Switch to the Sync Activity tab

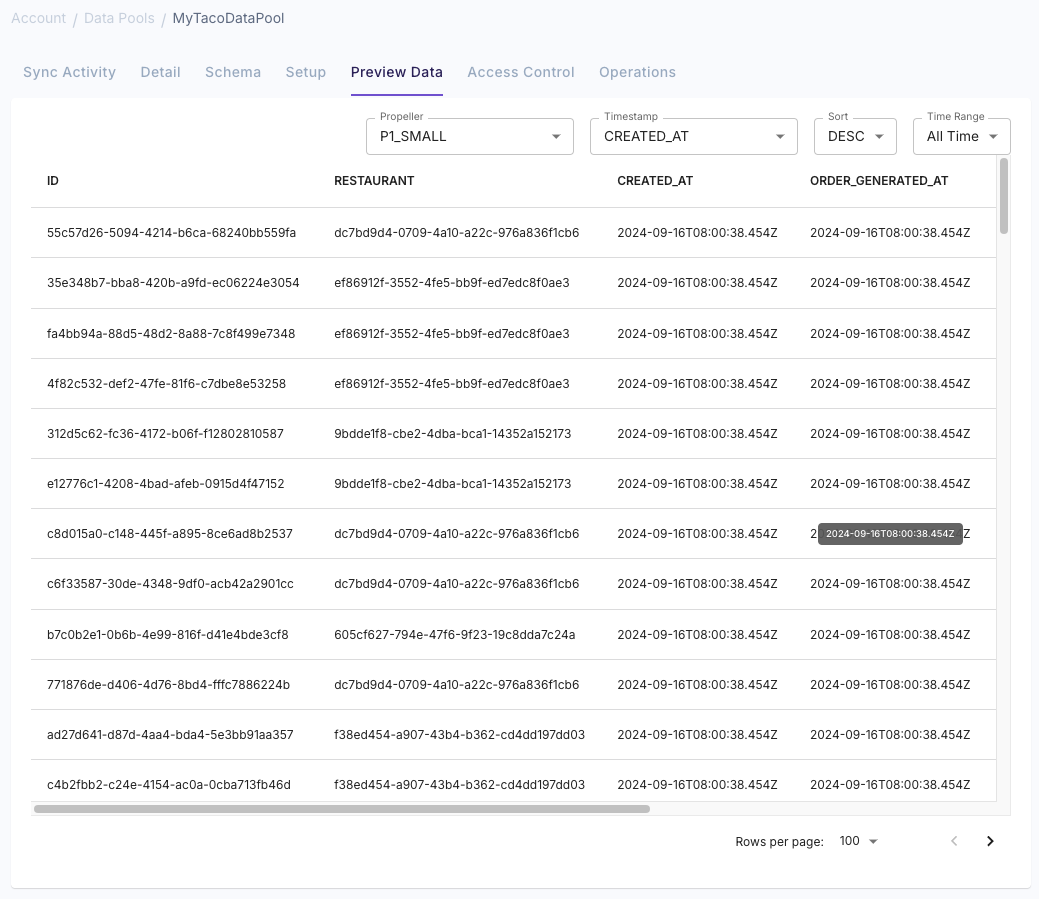coord(69,72)
